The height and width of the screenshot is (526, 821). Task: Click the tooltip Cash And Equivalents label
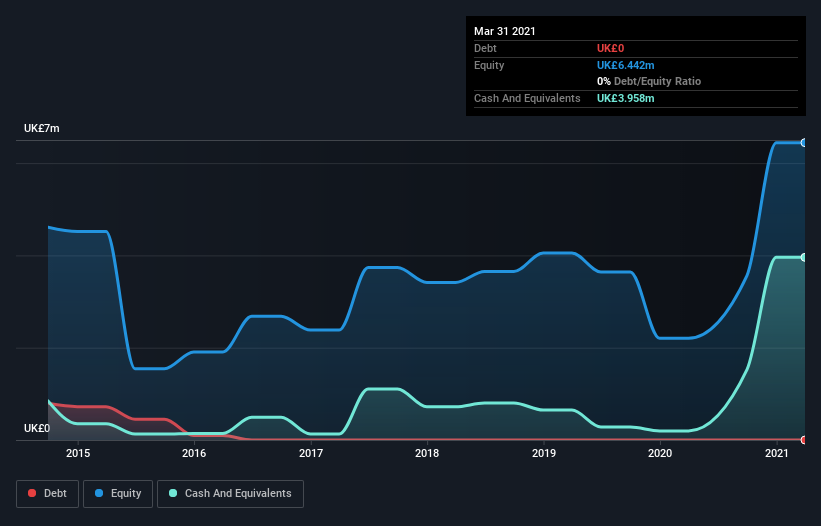[x=527, y=98]
